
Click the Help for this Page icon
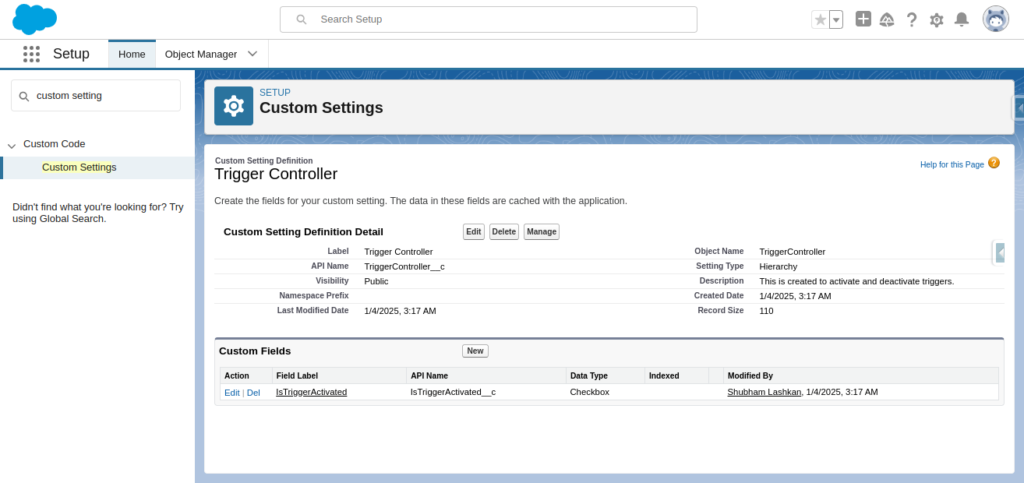click(x=993, y=163)
